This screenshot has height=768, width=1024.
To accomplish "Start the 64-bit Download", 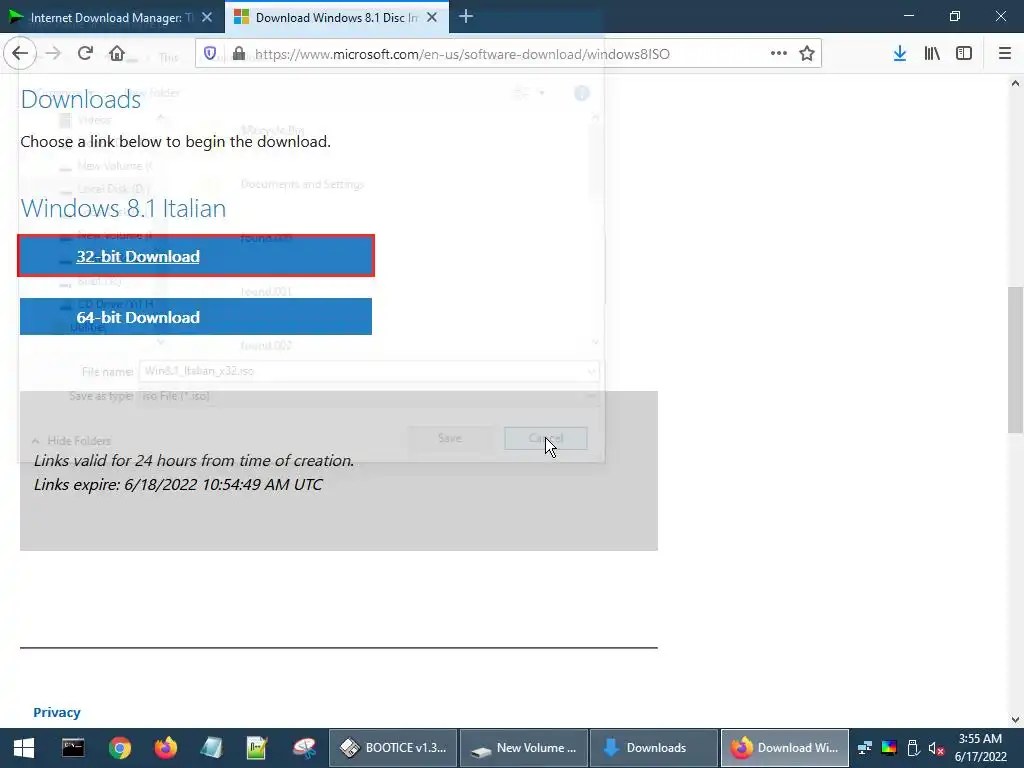I will click(196, 317).
